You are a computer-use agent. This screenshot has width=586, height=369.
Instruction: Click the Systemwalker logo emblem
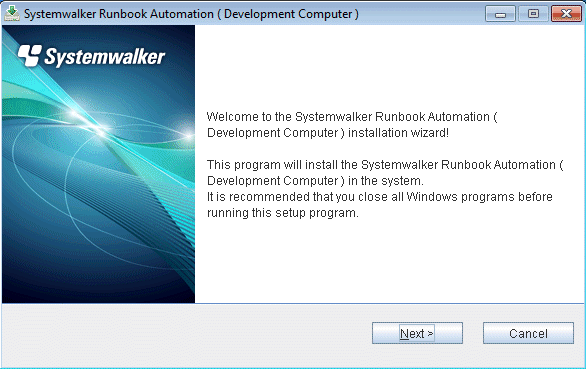pyautogui.click(x=30, y=56)
